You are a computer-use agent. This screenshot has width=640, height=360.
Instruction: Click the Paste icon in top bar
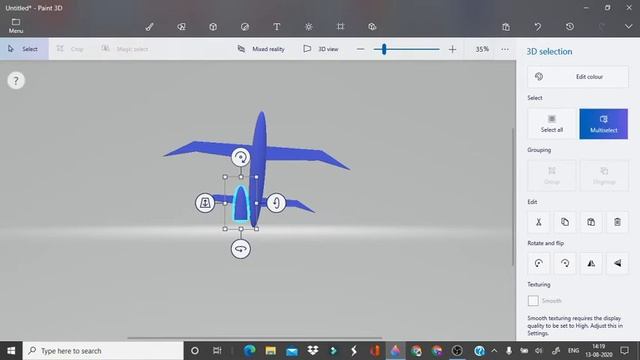506,27
